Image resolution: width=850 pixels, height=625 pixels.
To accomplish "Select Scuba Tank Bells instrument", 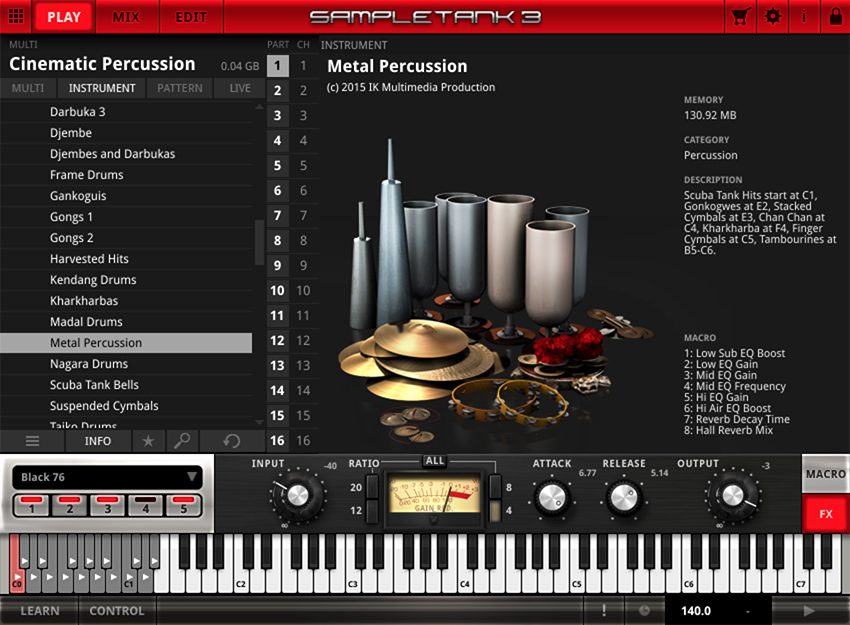I will click(x=126, y=385).
